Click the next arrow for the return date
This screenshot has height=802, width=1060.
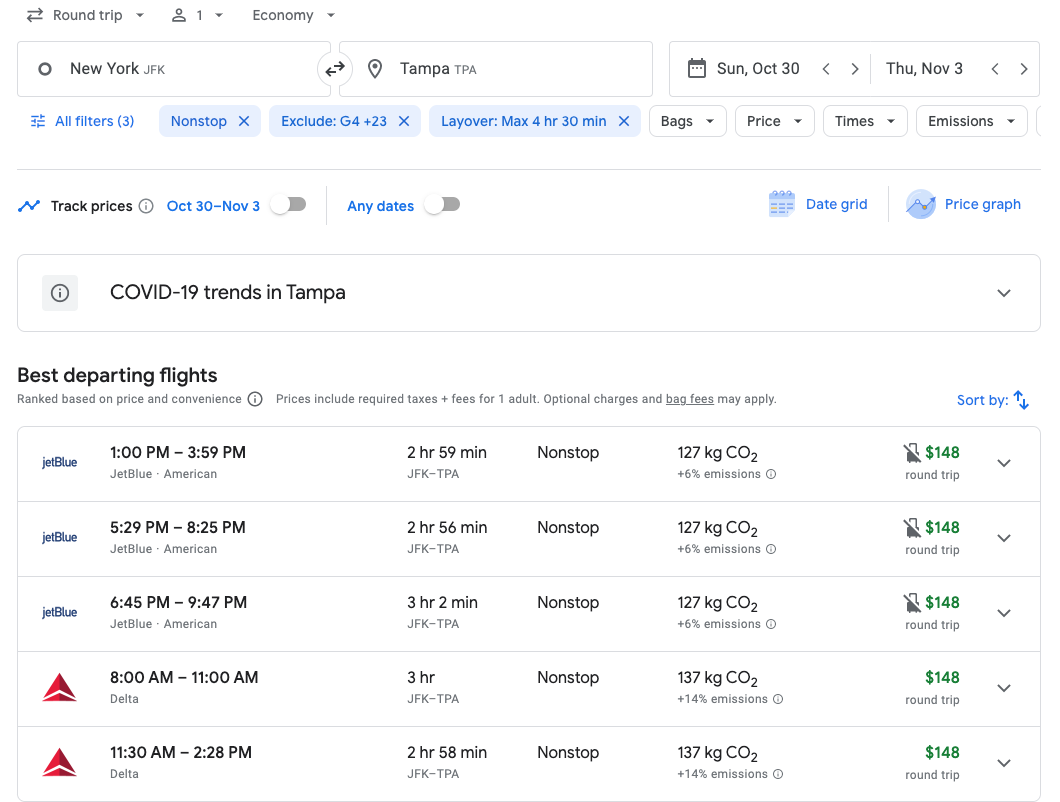(x=1024, y=68)
